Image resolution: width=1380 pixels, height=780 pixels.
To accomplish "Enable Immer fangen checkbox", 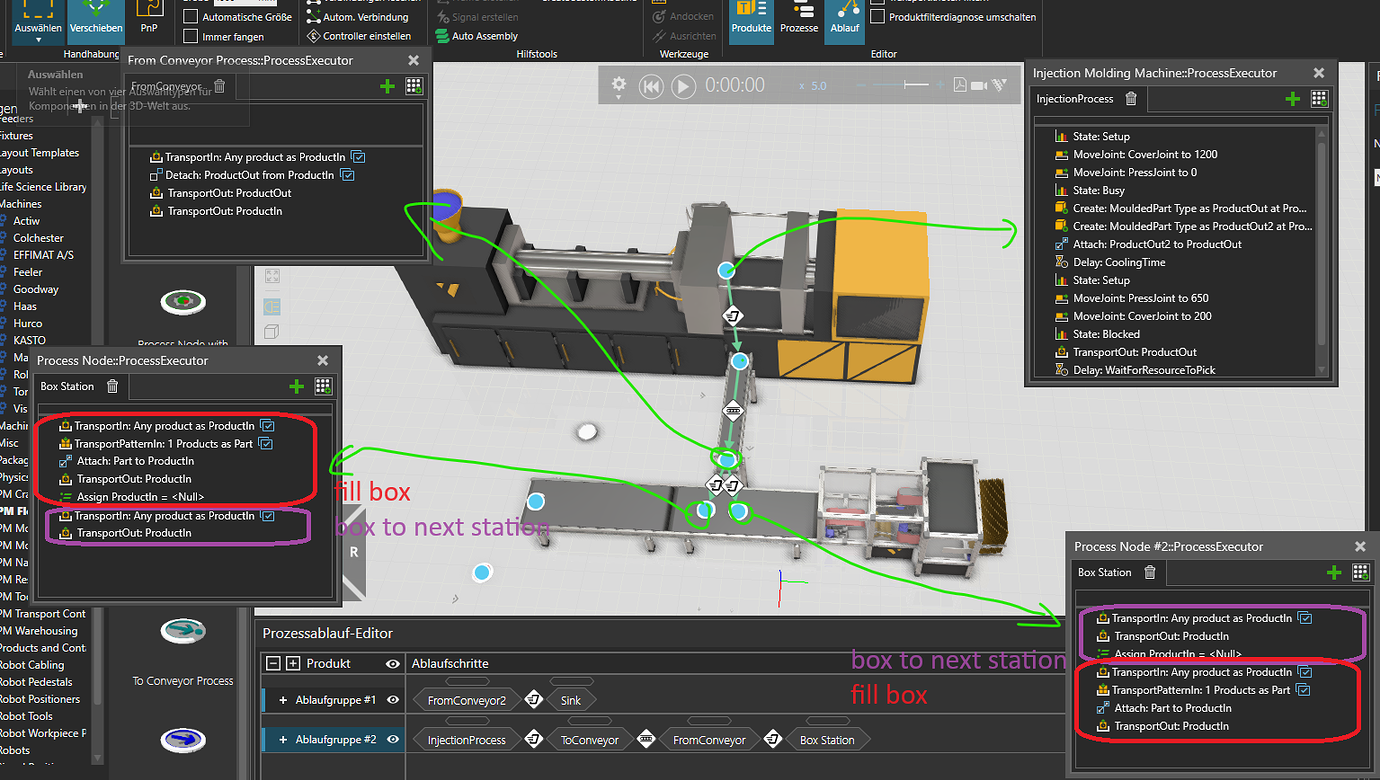I will tap(190, 37).
